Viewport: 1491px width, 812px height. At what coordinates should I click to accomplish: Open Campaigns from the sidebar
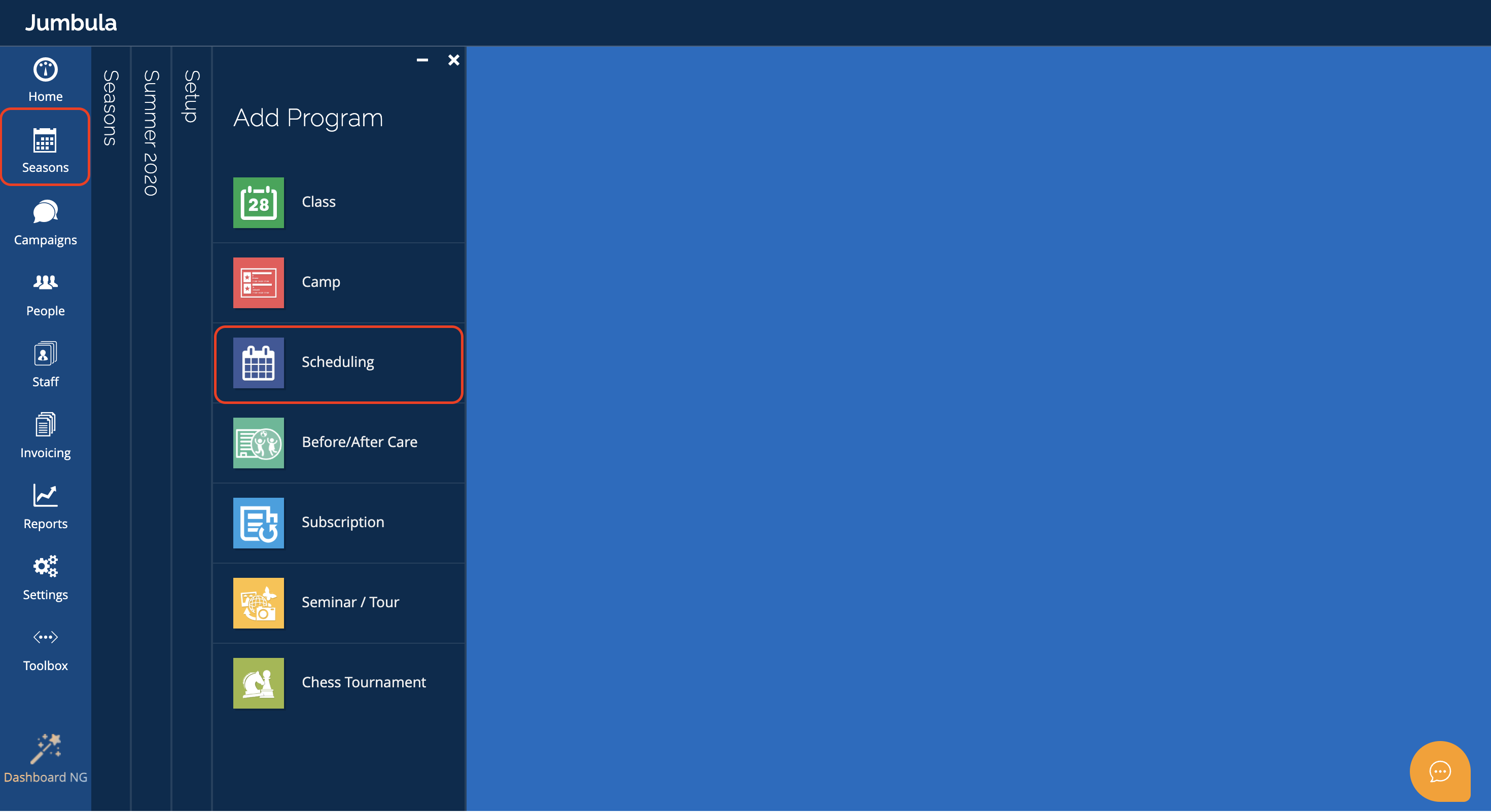(45, 223)
